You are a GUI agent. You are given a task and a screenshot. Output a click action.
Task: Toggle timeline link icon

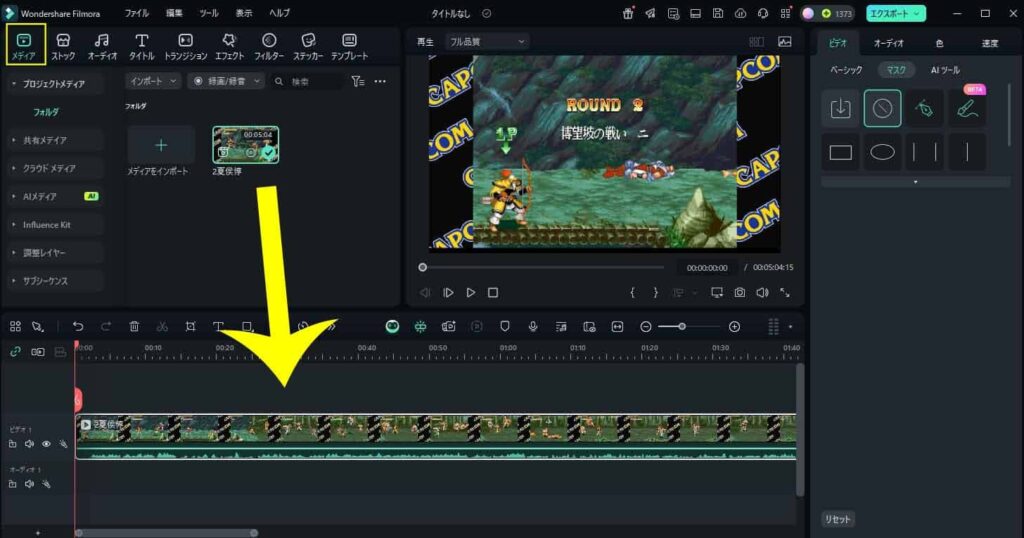pyautogui.click(x=15, y=352)
